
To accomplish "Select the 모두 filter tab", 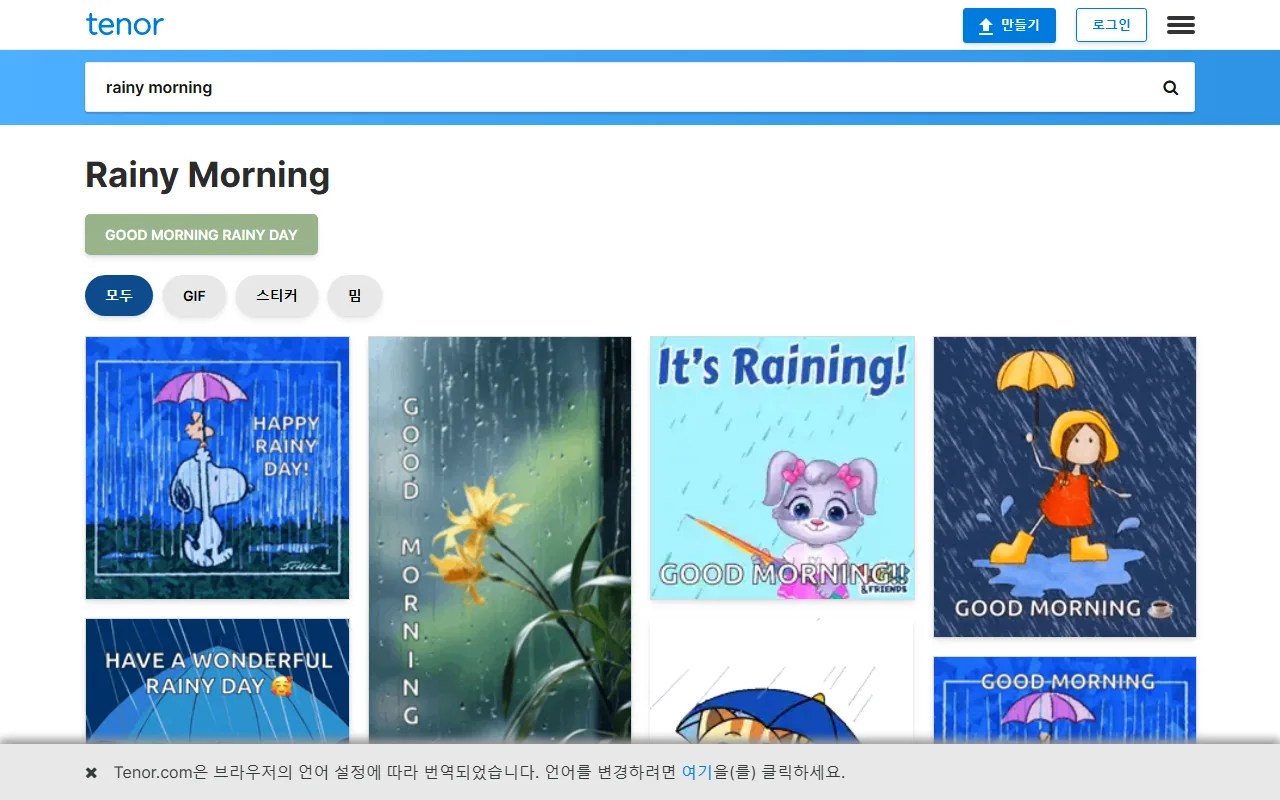I will point(119,296).
